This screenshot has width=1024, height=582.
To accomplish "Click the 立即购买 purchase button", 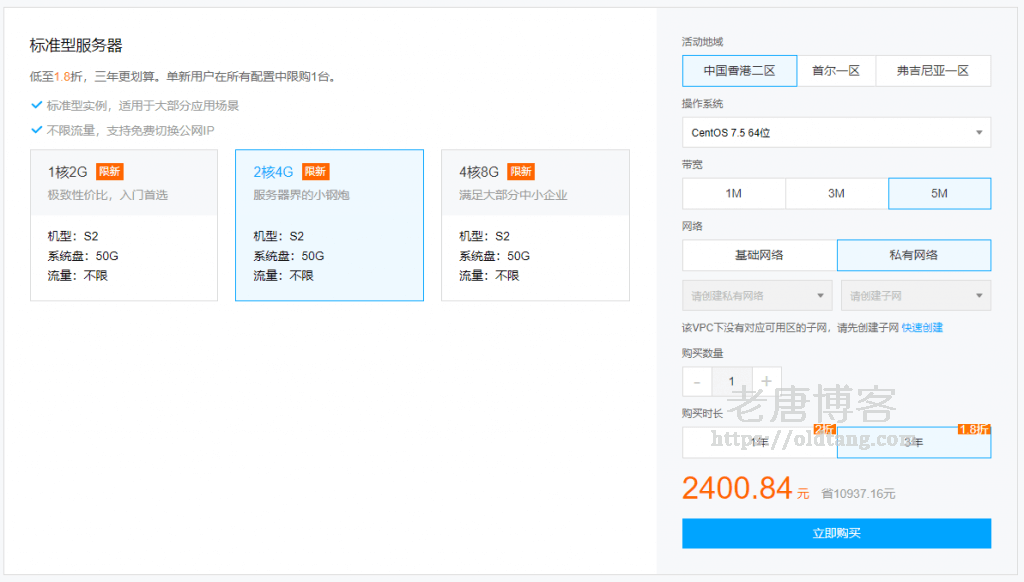I will click(836, 533).
